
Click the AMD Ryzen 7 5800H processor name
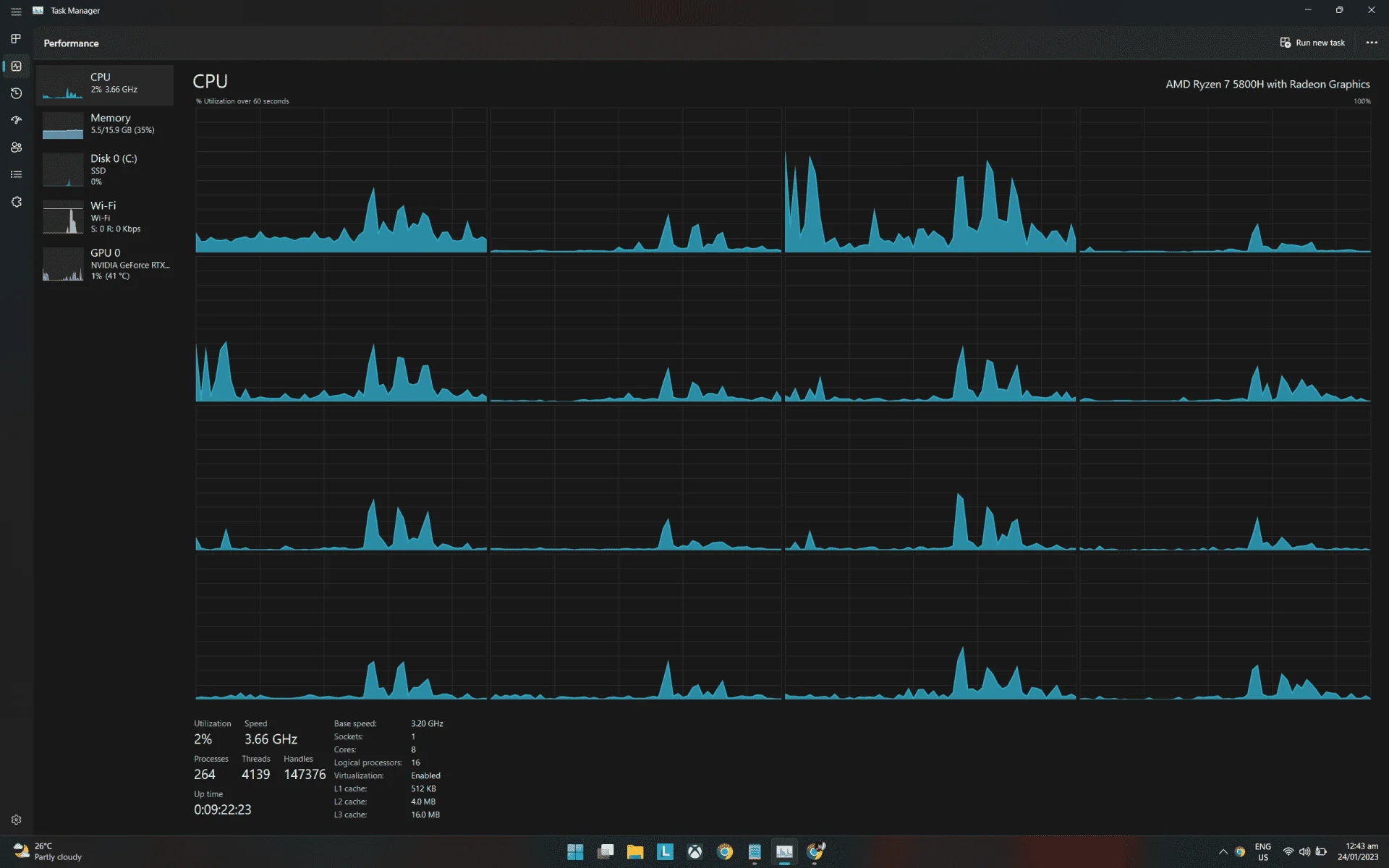click(x=1267, y=84)
